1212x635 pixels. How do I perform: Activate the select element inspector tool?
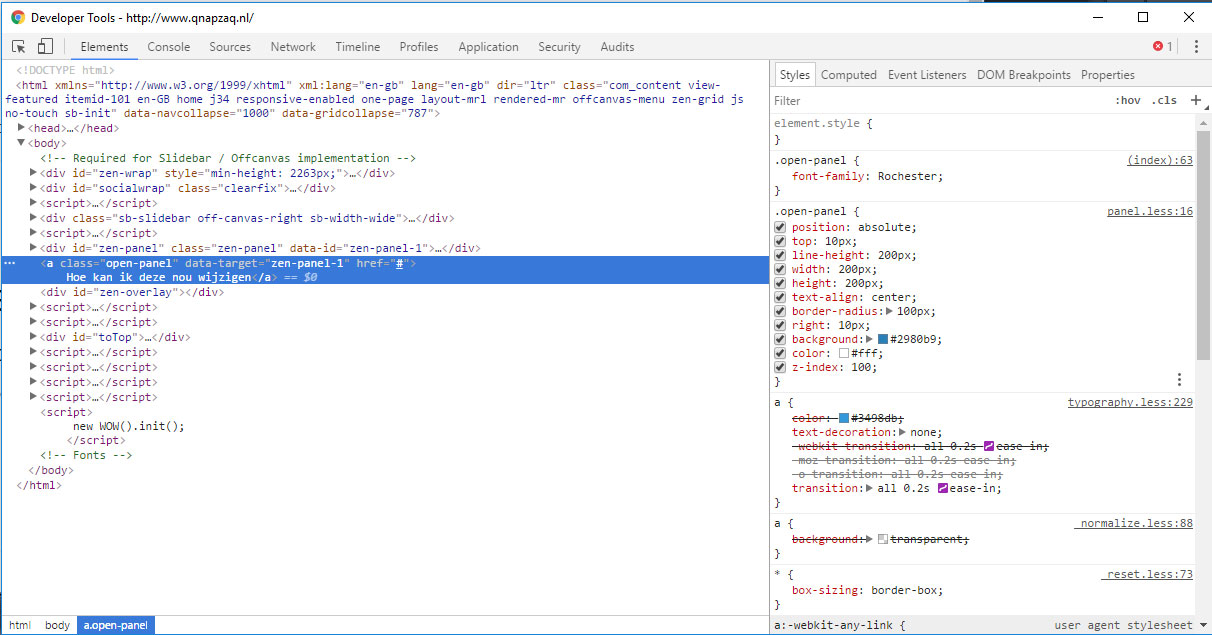pyautogui.click(x=19, y=47)
